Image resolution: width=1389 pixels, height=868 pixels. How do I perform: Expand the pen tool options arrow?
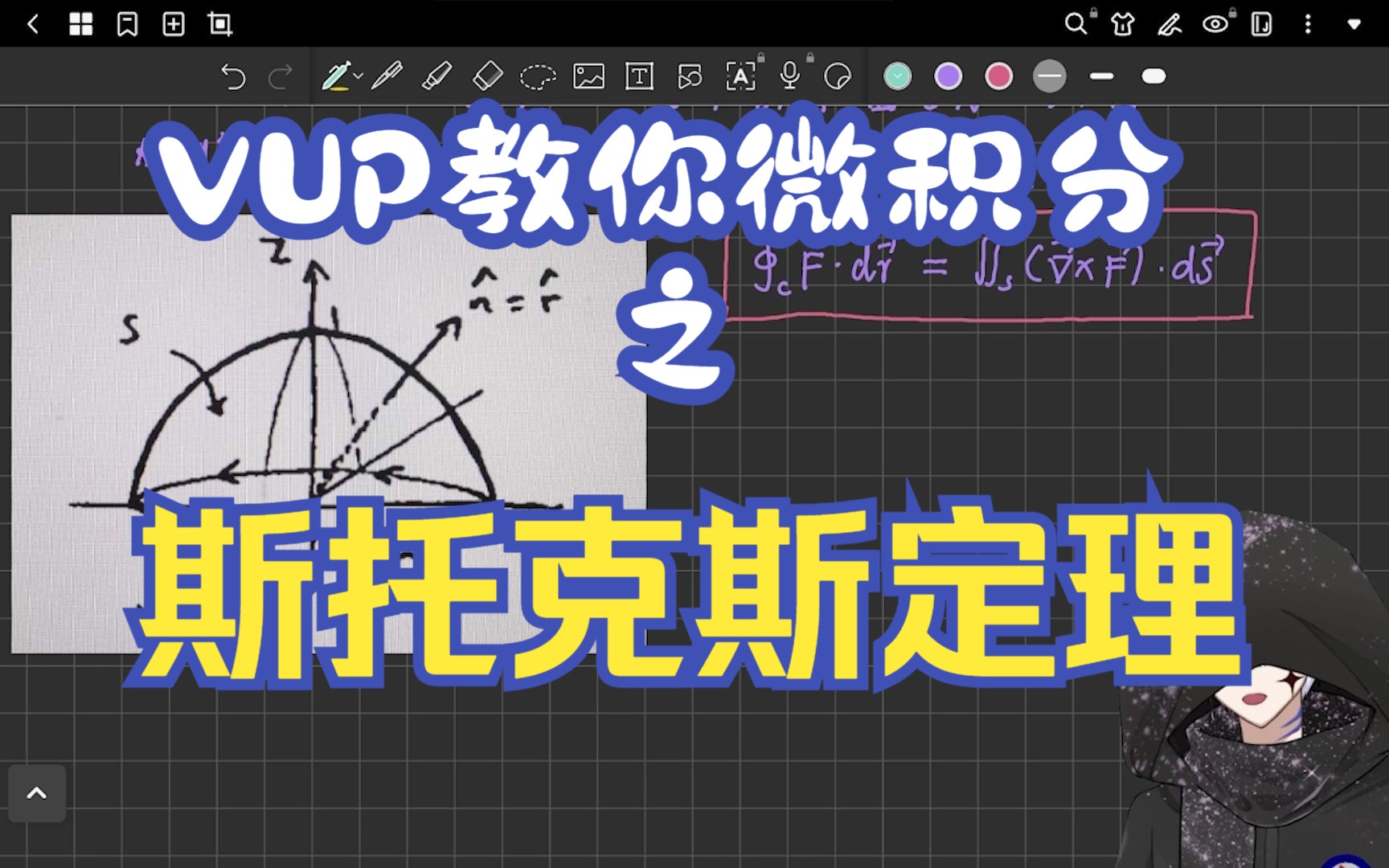click(x=359, y=76)
